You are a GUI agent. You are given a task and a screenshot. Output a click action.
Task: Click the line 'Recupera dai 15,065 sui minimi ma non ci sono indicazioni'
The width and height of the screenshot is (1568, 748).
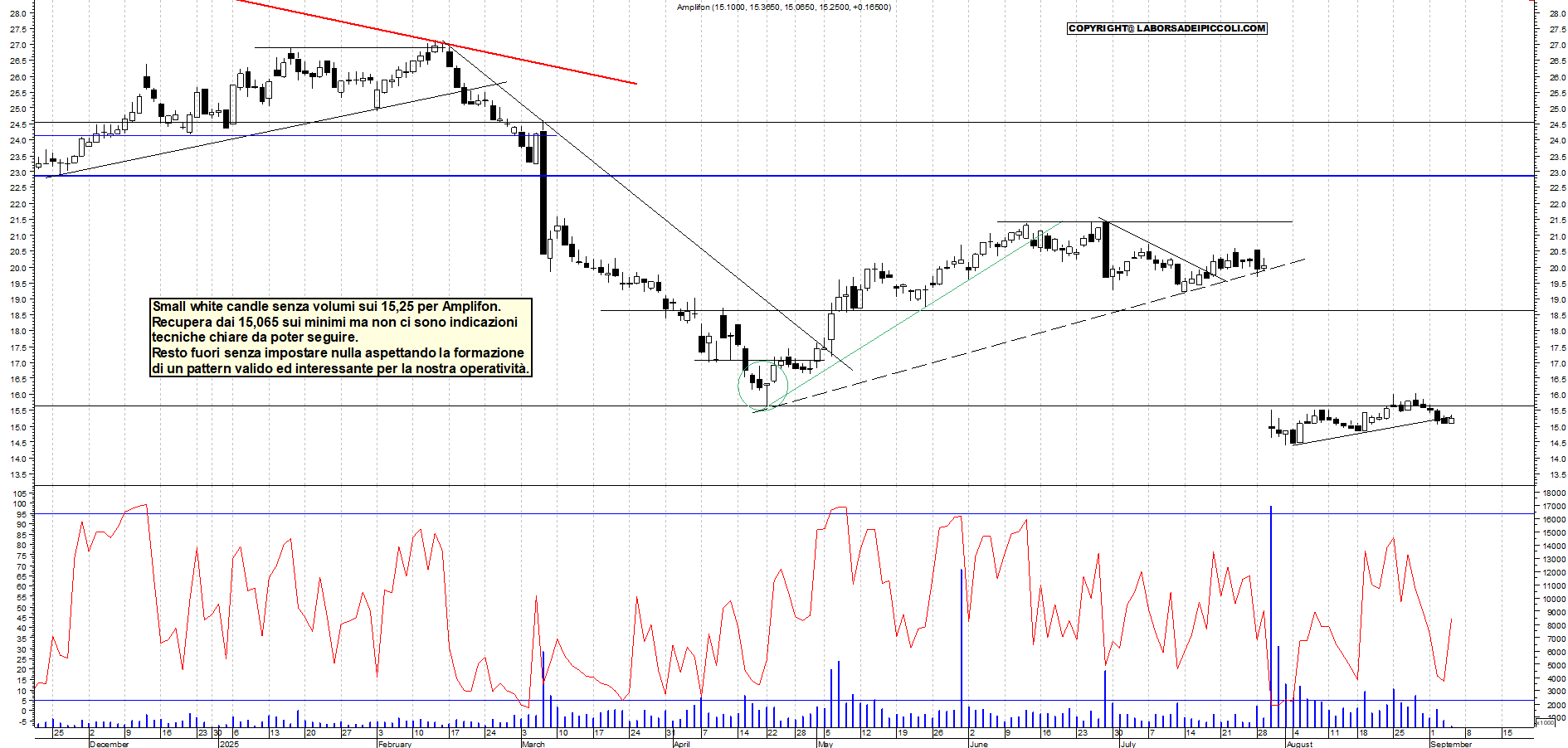coord(334,322)
